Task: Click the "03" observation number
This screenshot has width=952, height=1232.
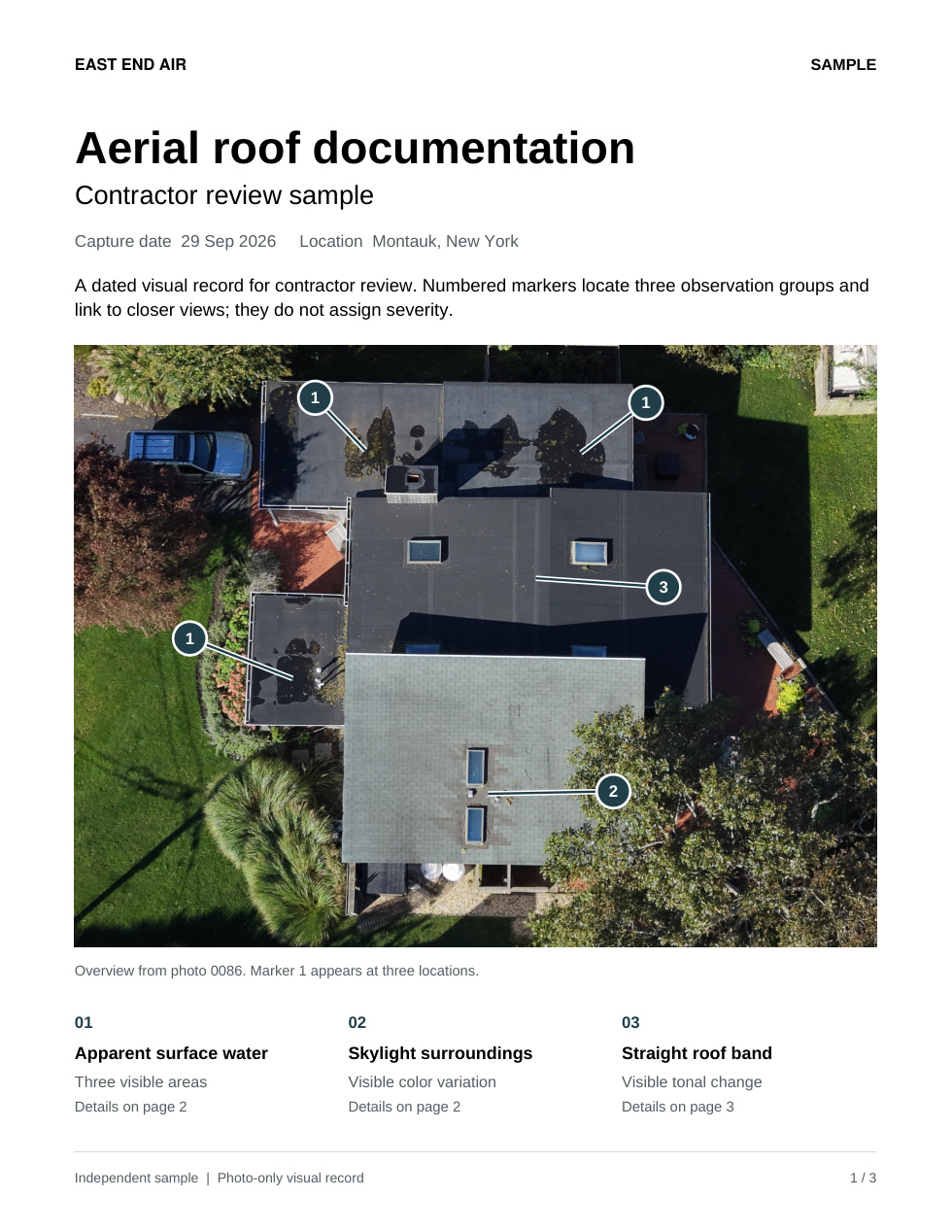Action: 630,1022
